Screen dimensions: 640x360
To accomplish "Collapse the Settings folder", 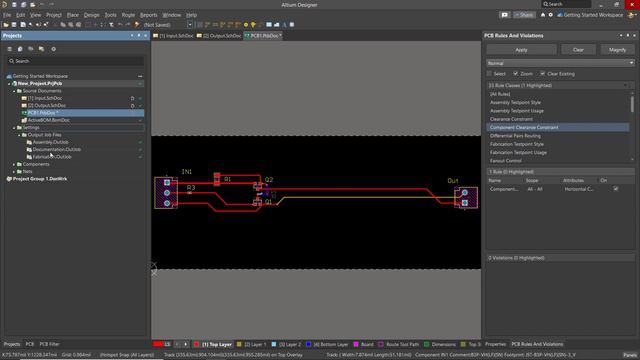I will (x=14, y=127).
